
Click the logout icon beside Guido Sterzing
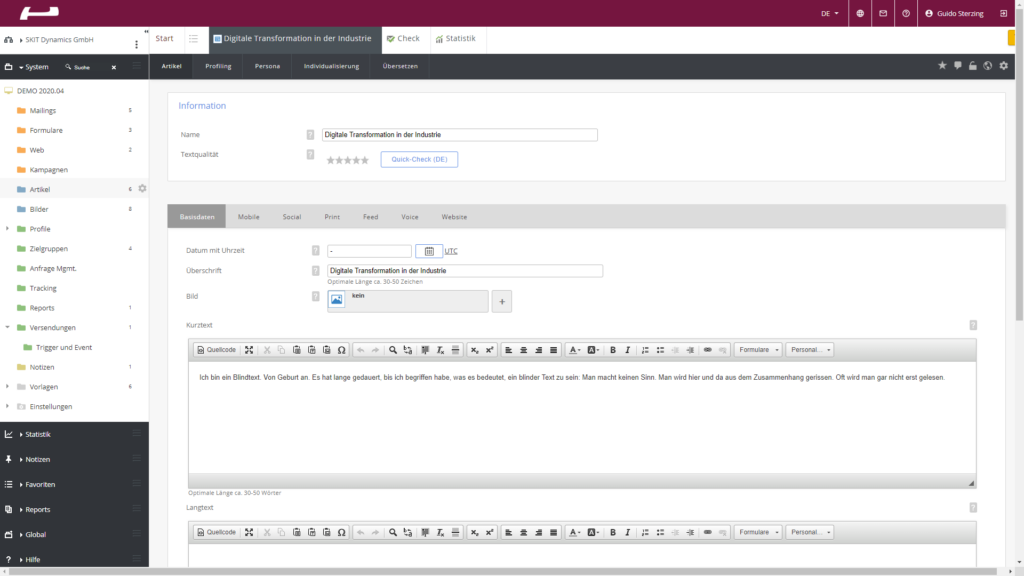(x=1003, y=14)
